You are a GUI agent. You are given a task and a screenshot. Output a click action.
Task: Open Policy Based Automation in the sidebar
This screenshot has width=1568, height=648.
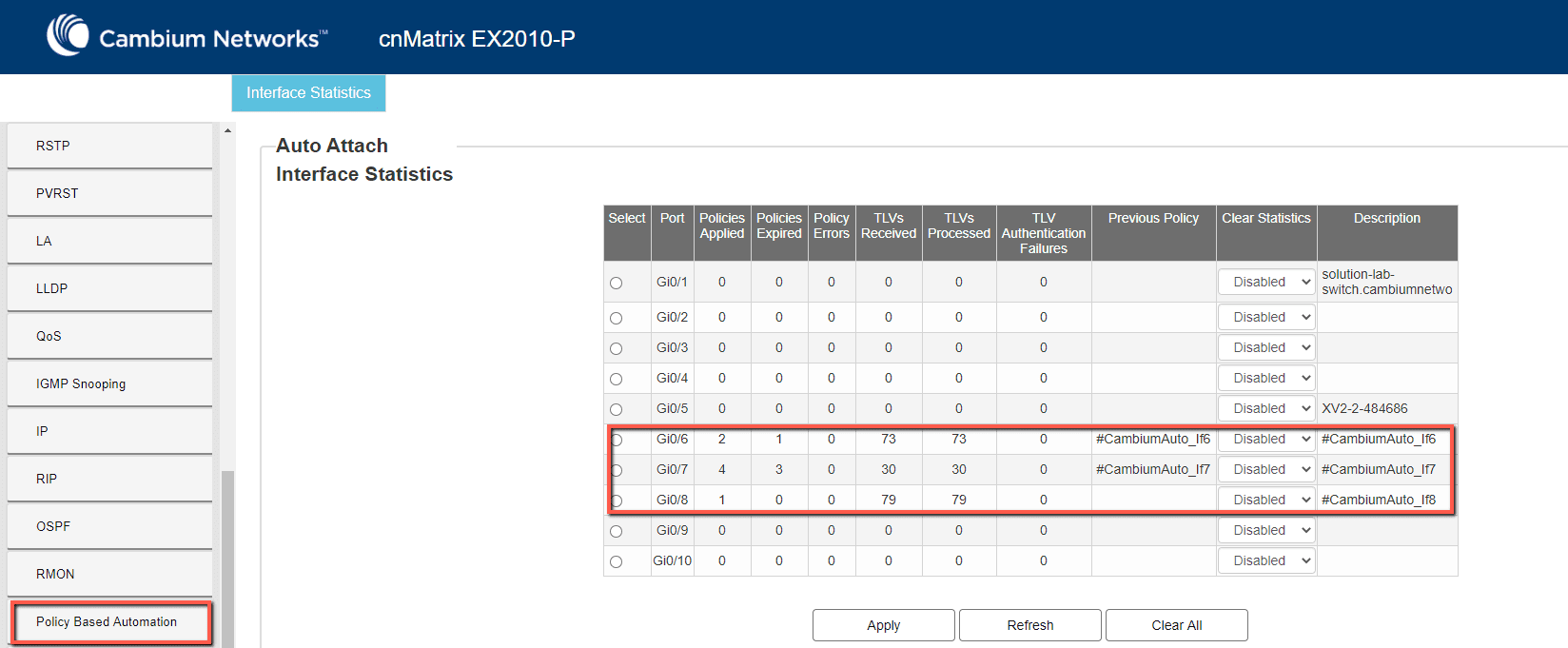(110, 621)
